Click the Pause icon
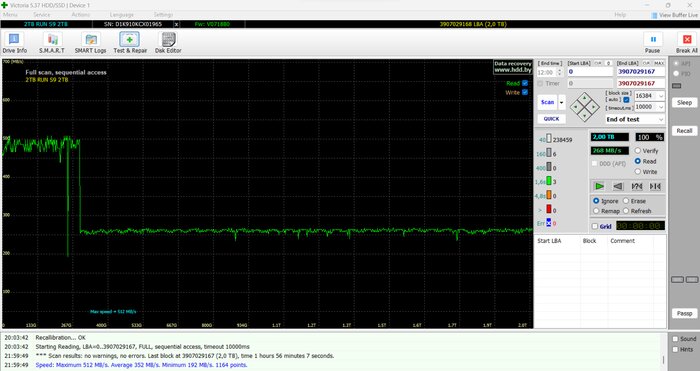This screenshot has height=371, width=700. coord(652,43)
